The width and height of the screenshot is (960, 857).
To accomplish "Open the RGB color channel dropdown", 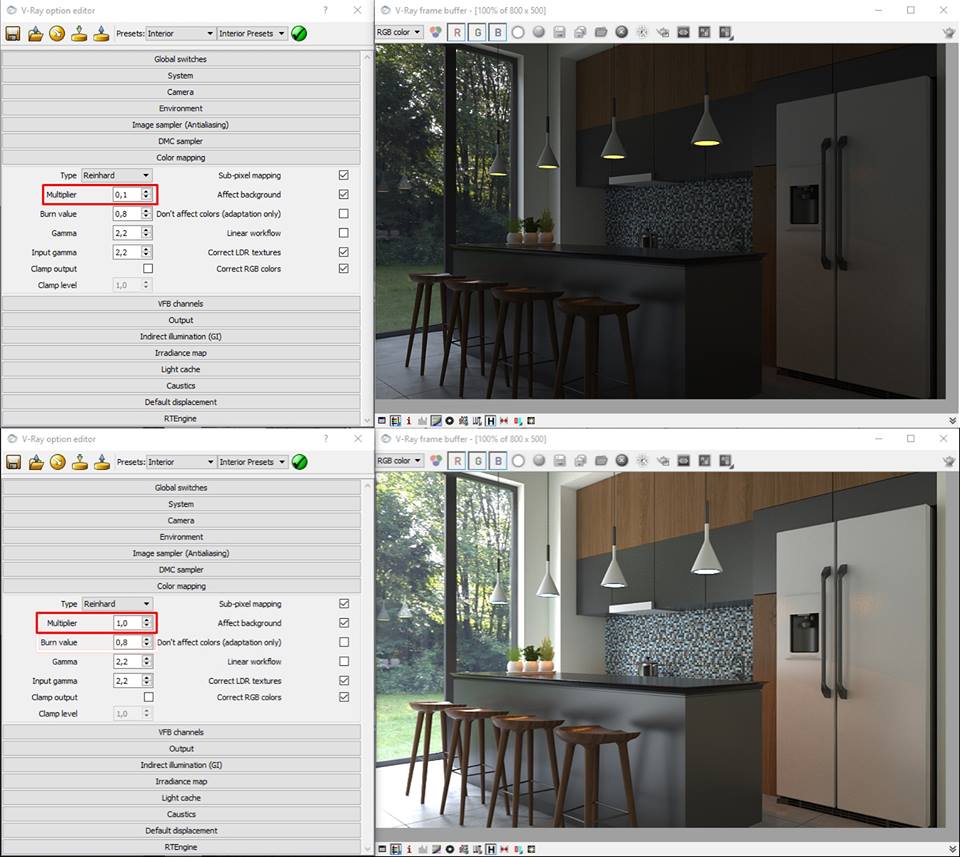I will [400, 32].
